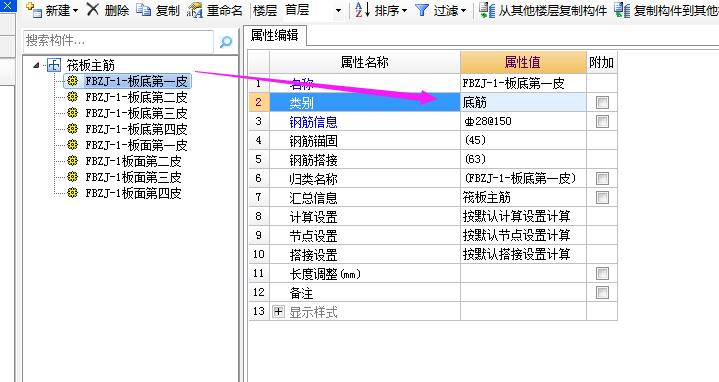719x382 pixels.
Task: Click the 从其他楼层复制构件 icon
Action: (x=487, y=10)
